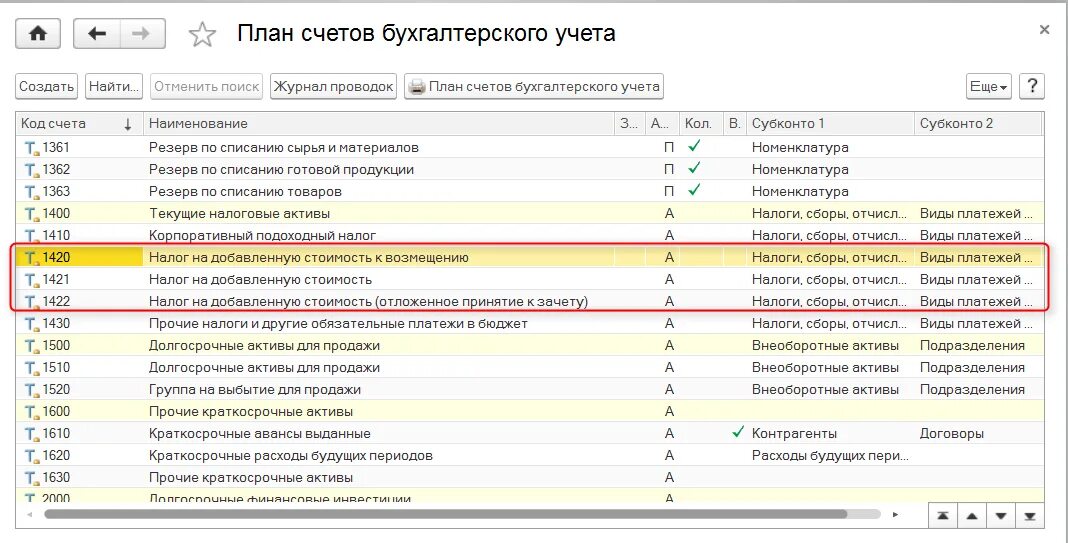Click account icon of row 1520
This screenshot has width=1068, height=543.
click(31, 390)
